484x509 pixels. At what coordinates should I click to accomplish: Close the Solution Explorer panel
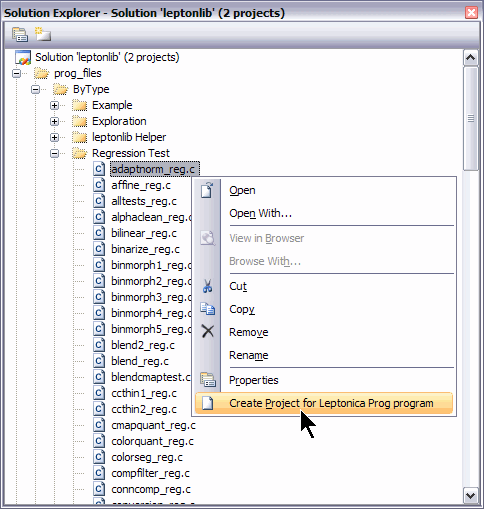pos(471,13)
